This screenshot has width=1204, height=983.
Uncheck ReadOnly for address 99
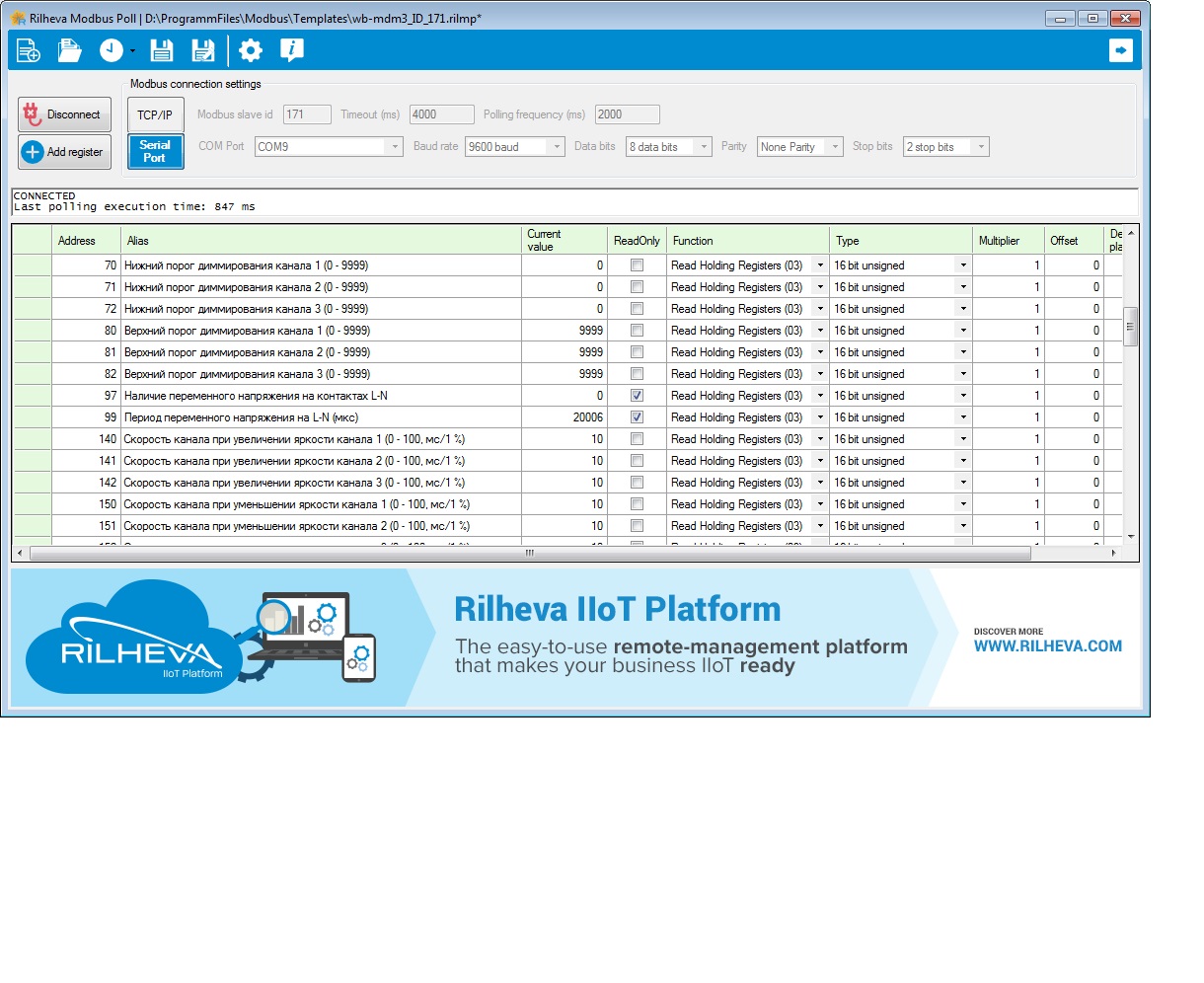(x=637, y=417)
